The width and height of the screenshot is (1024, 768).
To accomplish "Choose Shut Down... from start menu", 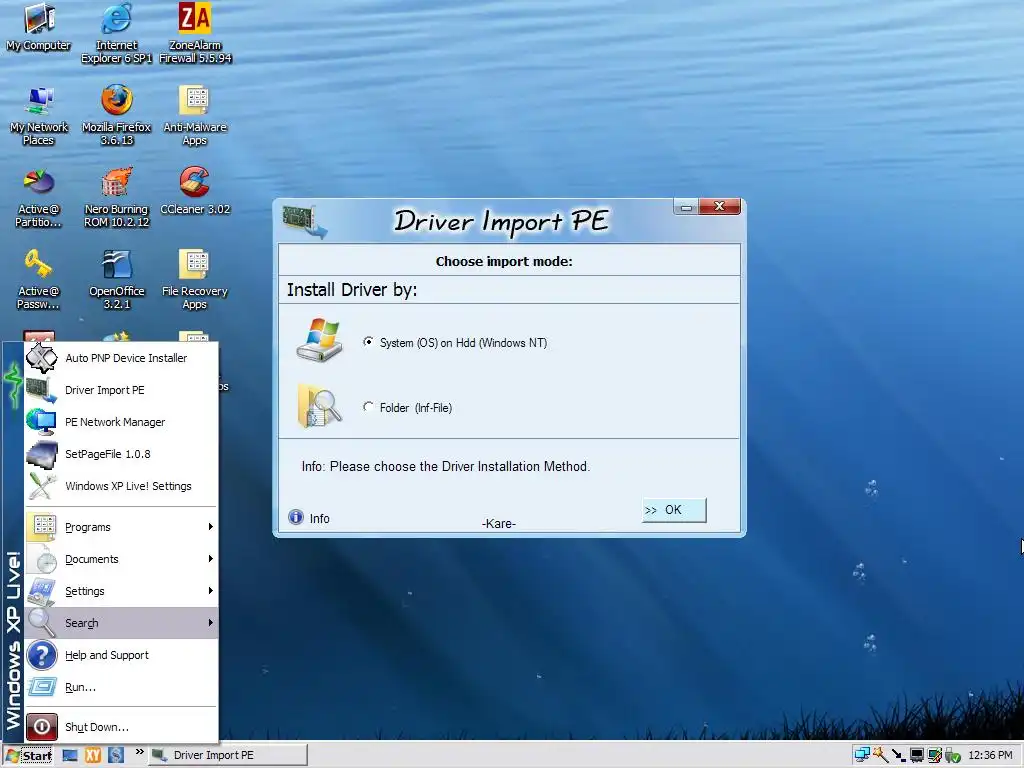I will [x=121, y=727].
